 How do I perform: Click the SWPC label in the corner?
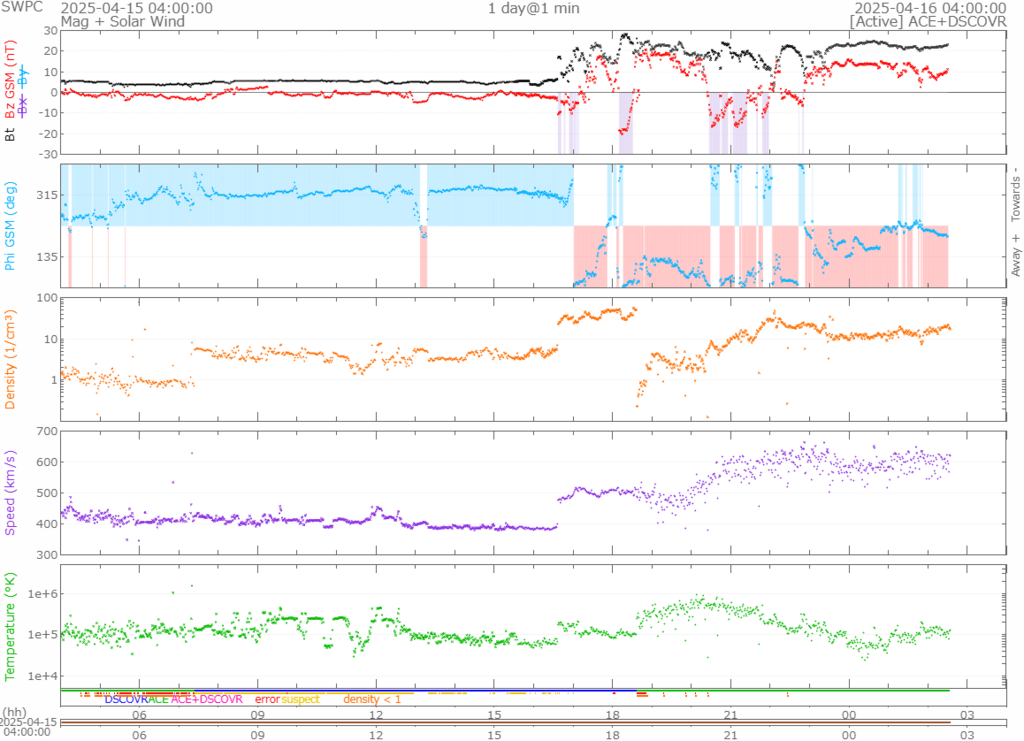tap(20, 8)
